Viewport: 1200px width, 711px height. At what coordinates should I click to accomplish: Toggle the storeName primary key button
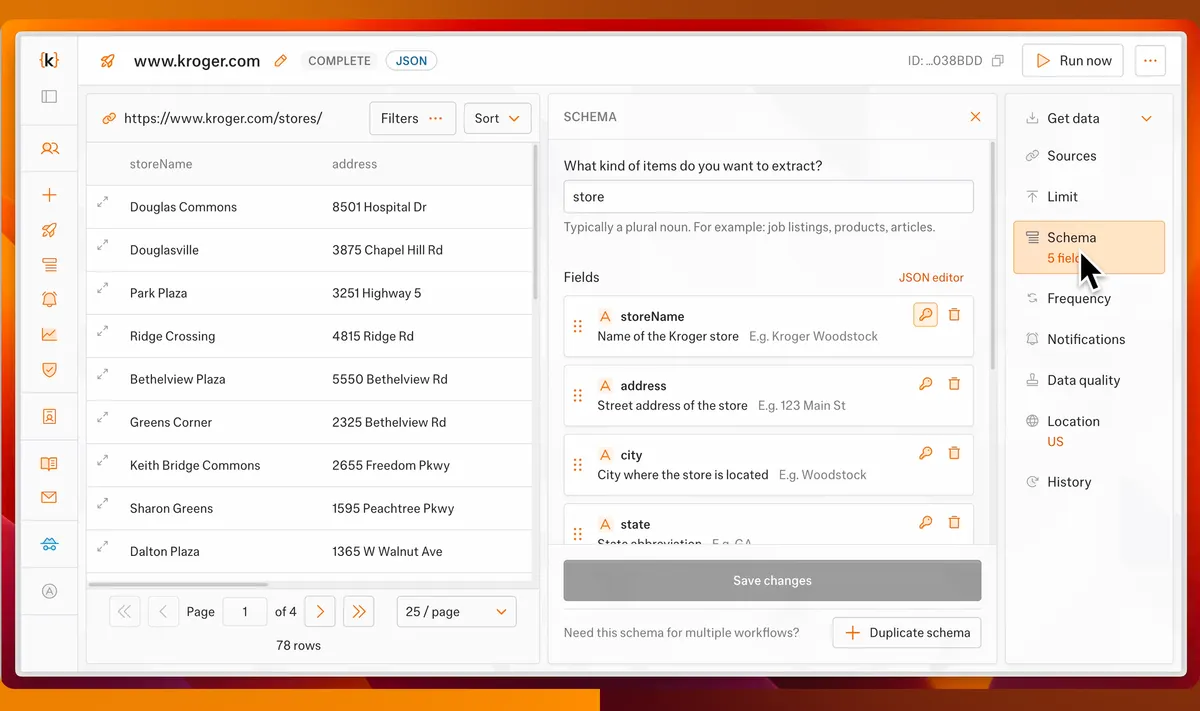pyautogui.click(x=926, y=315)
